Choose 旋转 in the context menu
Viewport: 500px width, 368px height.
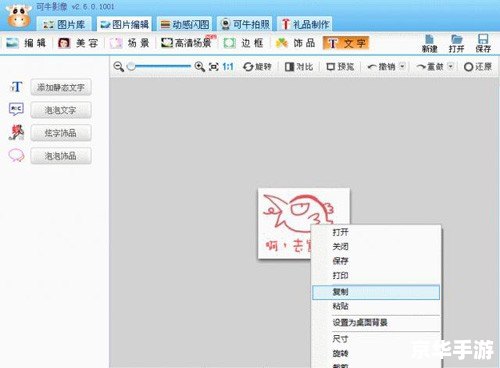(376, 353)
